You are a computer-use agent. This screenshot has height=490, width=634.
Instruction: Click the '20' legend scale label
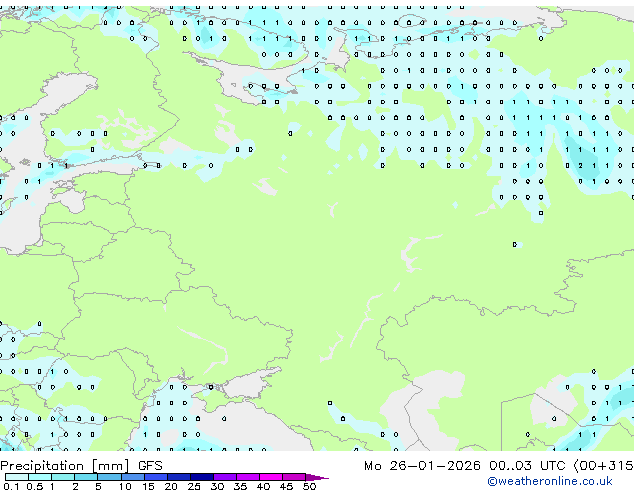pyautogui.click(x=171, y=486)
